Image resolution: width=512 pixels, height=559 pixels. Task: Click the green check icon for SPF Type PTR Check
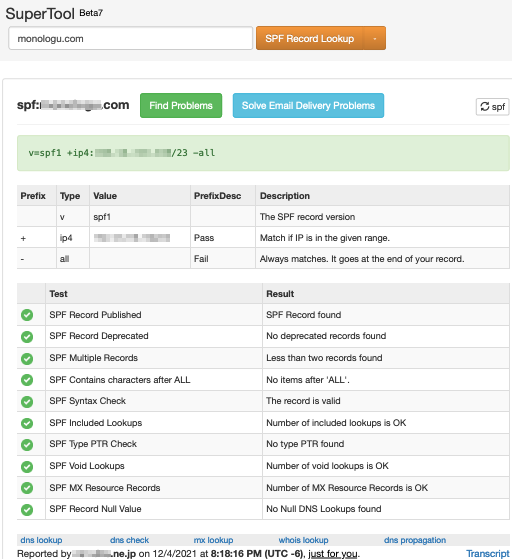point(27,445)
